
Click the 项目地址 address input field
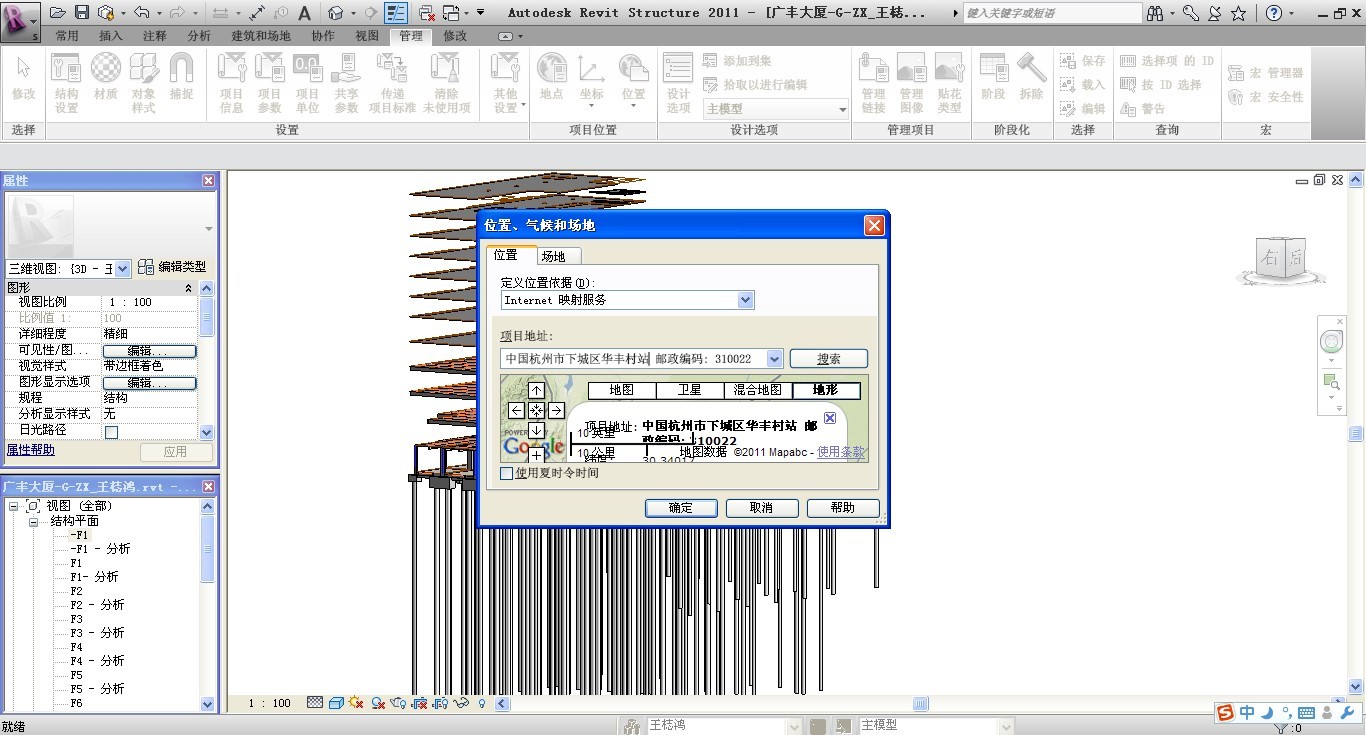pos(633,358)
